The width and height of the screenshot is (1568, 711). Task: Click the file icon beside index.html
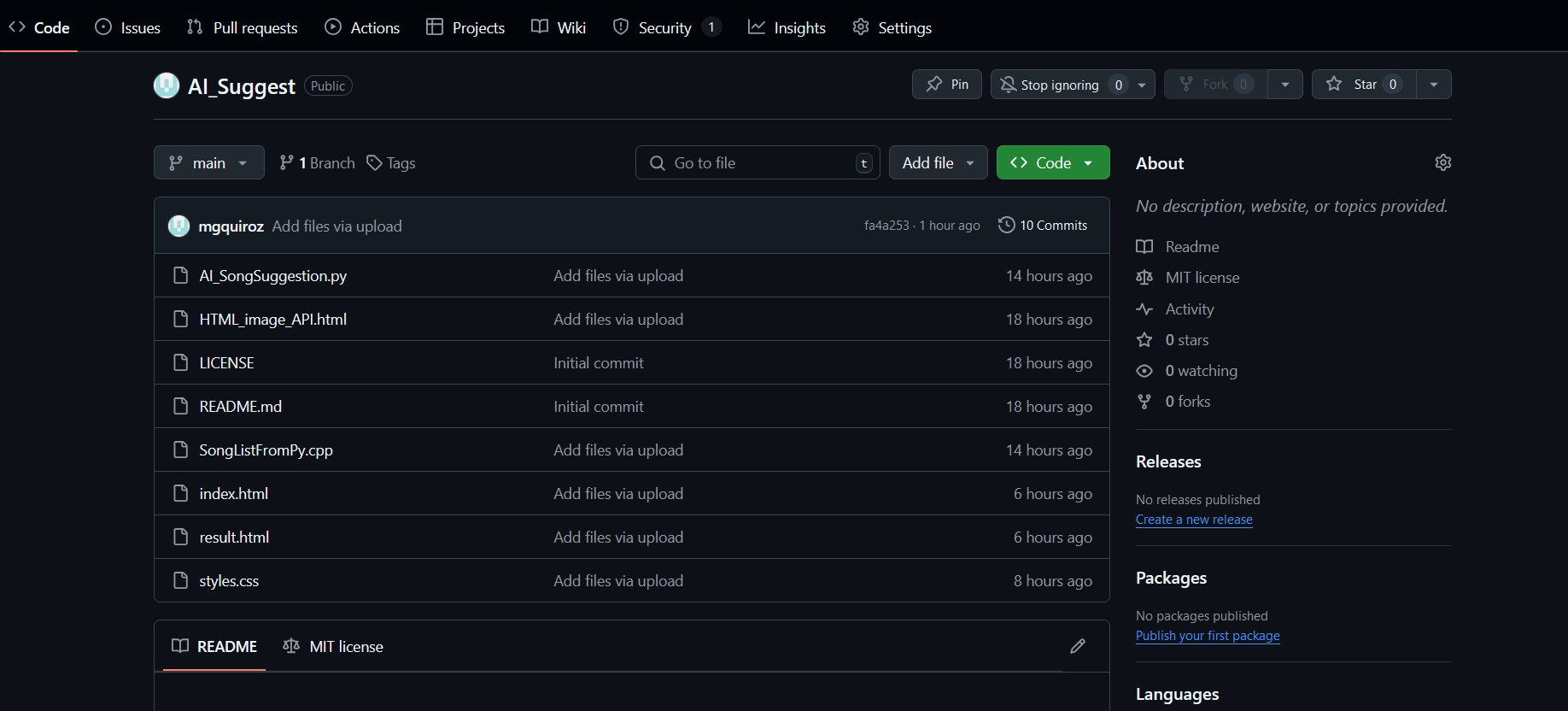180,494
